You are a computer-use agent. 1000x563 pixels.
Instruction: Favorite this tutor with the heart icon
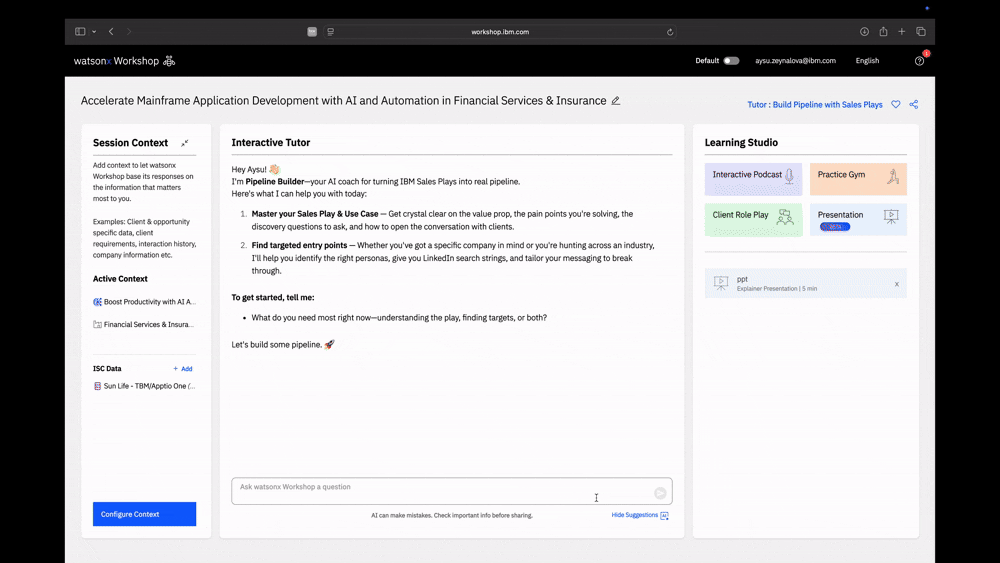[896, 105]
